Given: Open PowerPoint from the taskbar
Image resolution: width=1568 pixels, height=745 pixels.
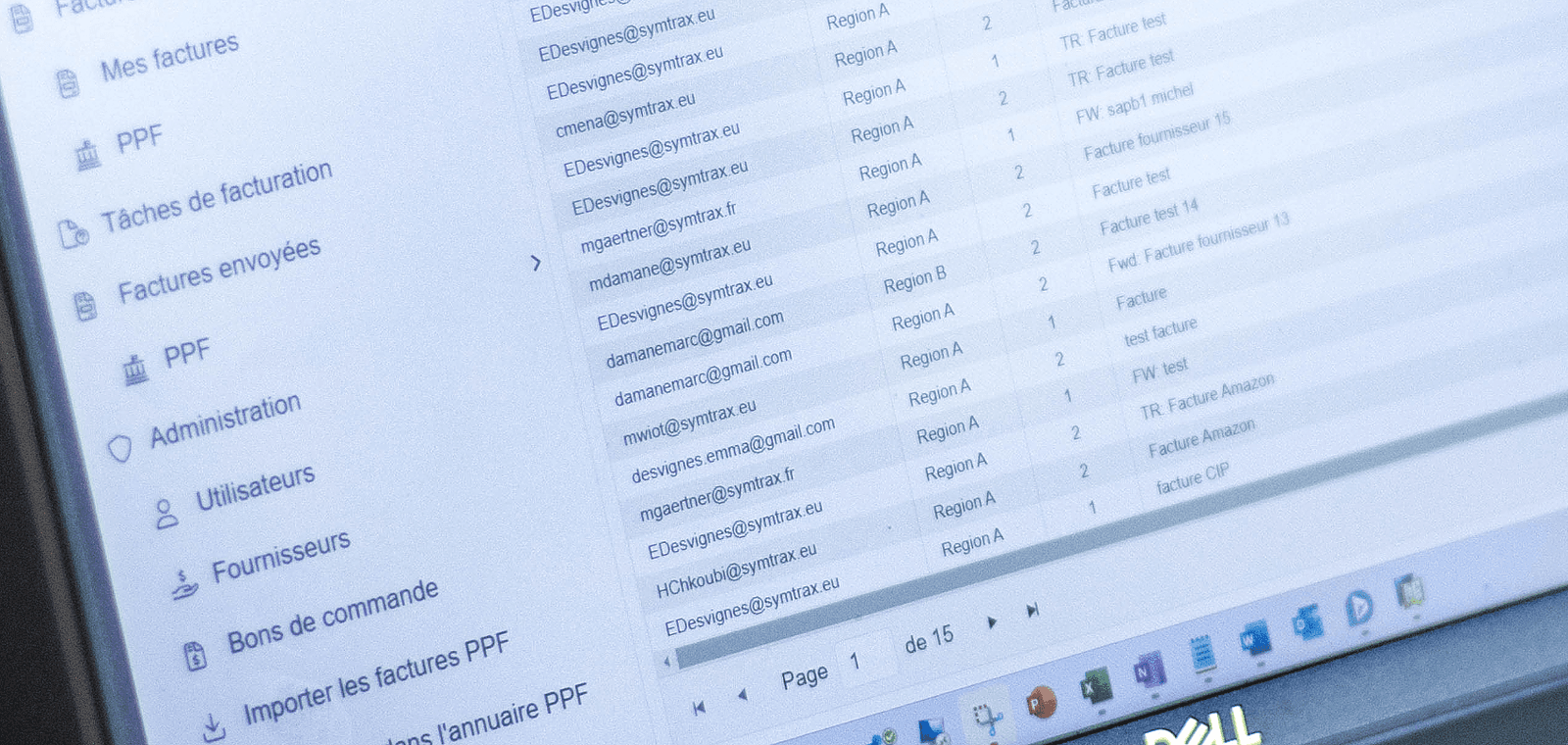Looking at the screenshot, I should click(x=1040, y=702).
